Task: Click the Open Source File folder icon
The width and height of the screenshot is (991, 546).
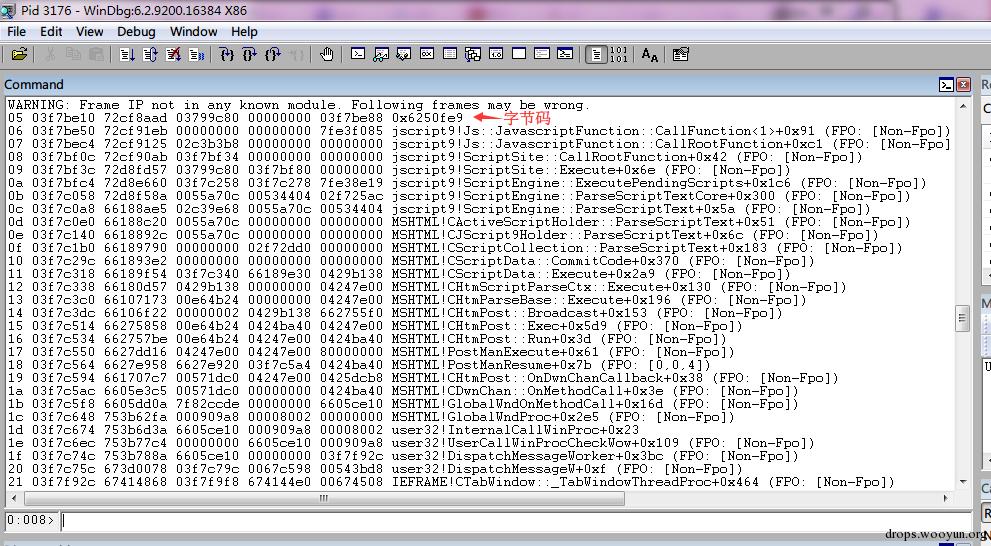Action: coord(19,55)
